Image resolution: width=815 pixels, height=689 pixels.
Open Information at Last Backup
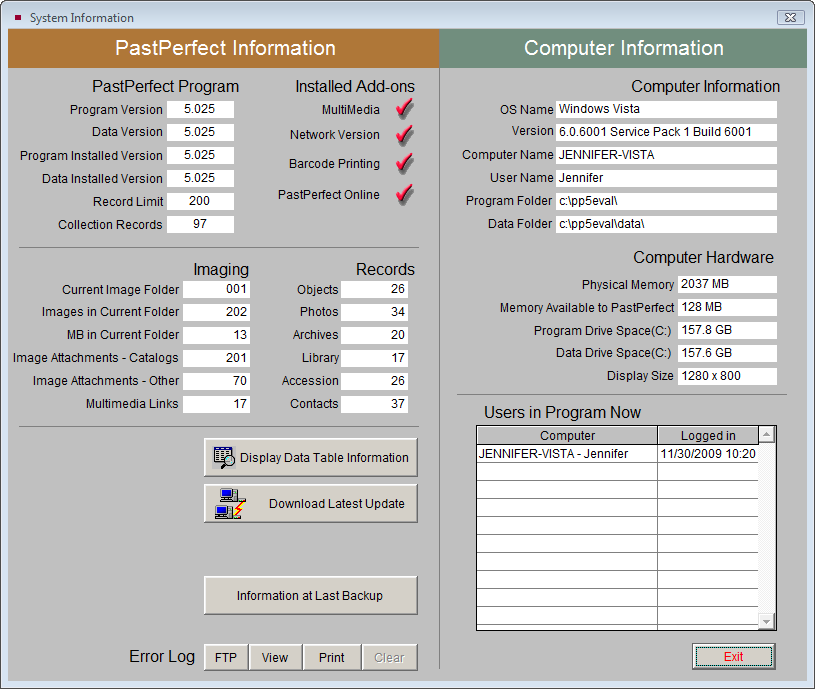[311, 595]
